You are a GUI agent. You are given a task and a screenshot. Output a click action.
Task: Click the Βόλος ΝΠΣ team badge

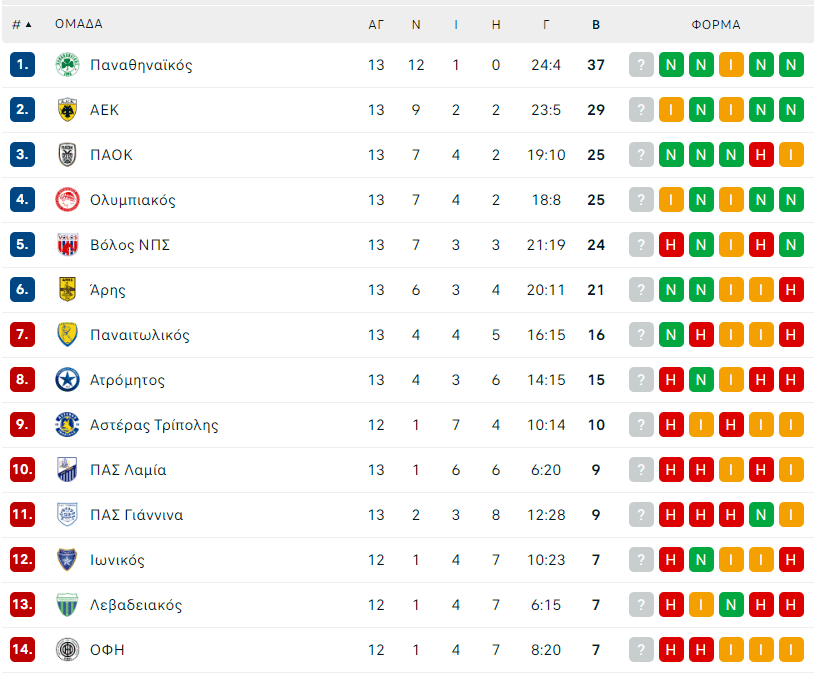click(67, 245)
